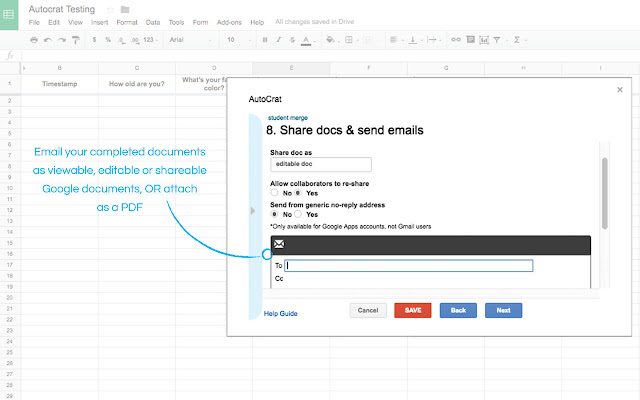Select Yes for generic no-reply address

pos(298,214)
